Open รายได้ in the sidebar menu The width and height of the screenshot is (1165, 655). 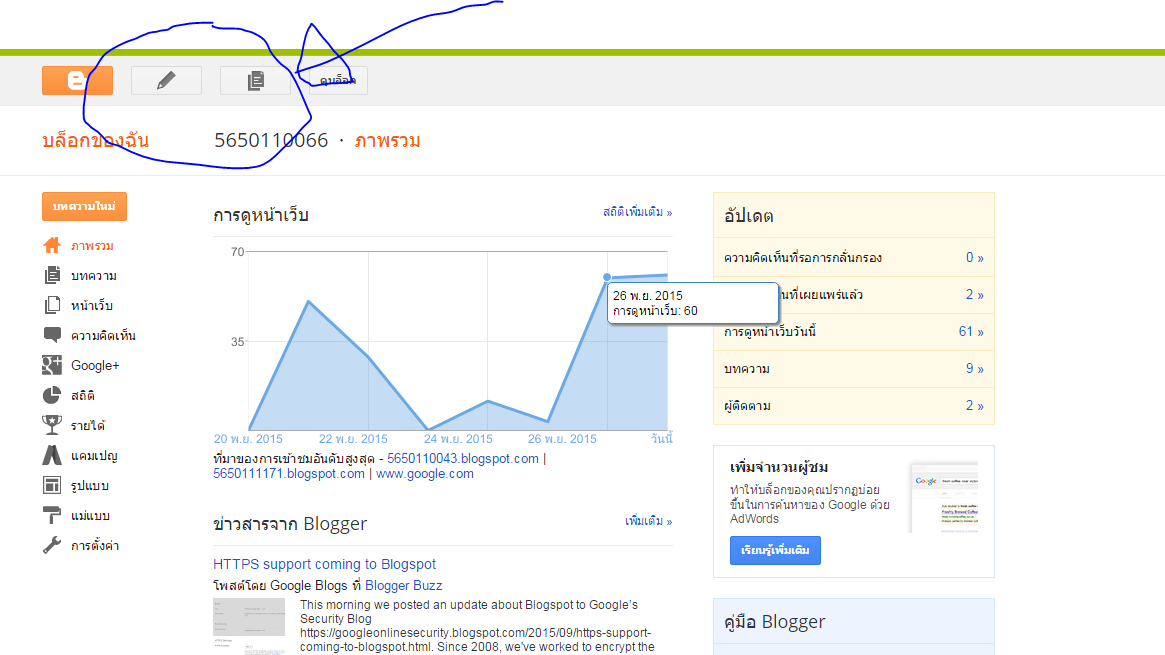[x=88, y=426]
